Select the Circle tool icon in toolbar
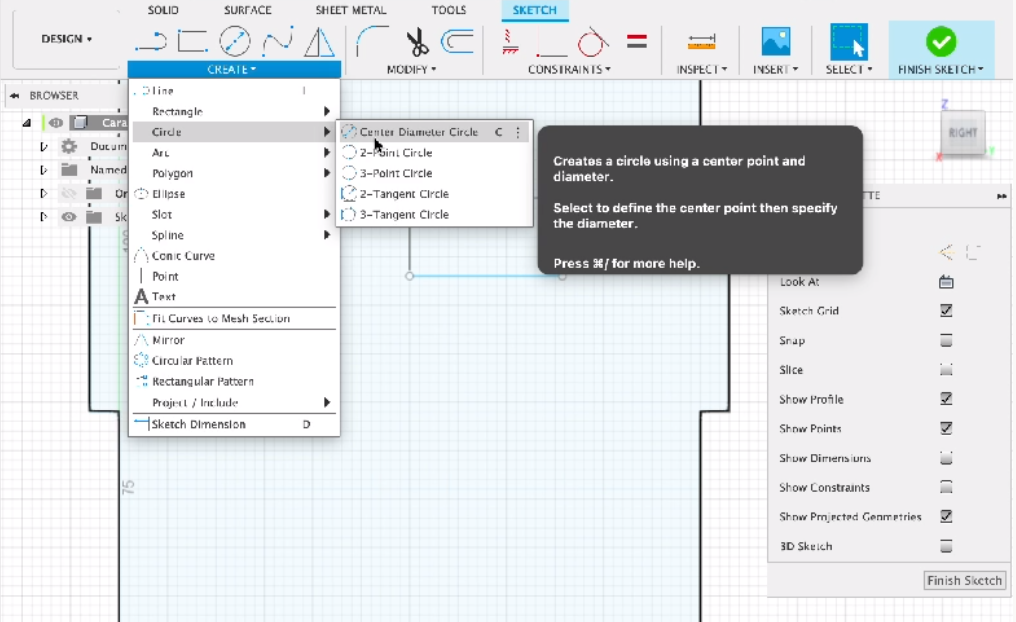Screen dimensions: 1016x622 tap(235, 41)
